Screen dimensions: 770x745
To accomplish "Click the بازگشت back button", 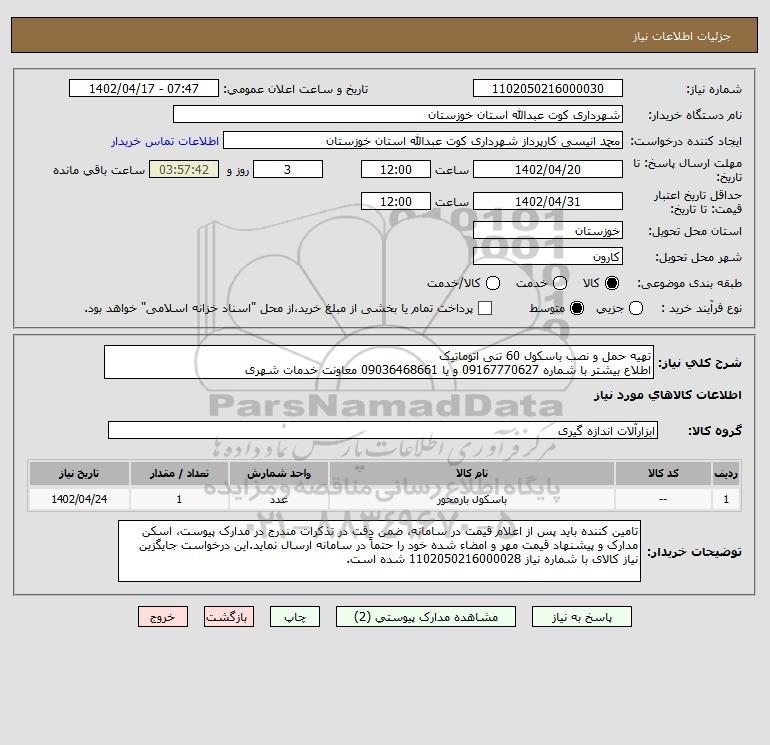I will tap(229, 617).
